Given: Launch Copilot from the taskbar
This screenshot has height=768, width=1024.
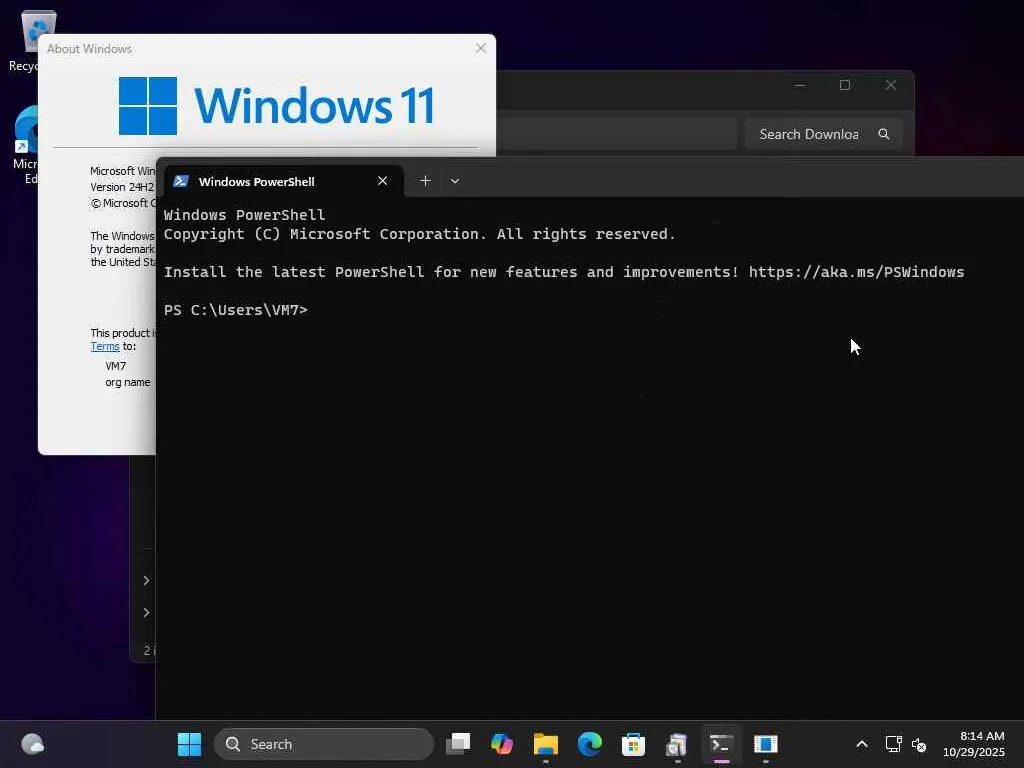Looking at the screenshot, I should 502,744.
